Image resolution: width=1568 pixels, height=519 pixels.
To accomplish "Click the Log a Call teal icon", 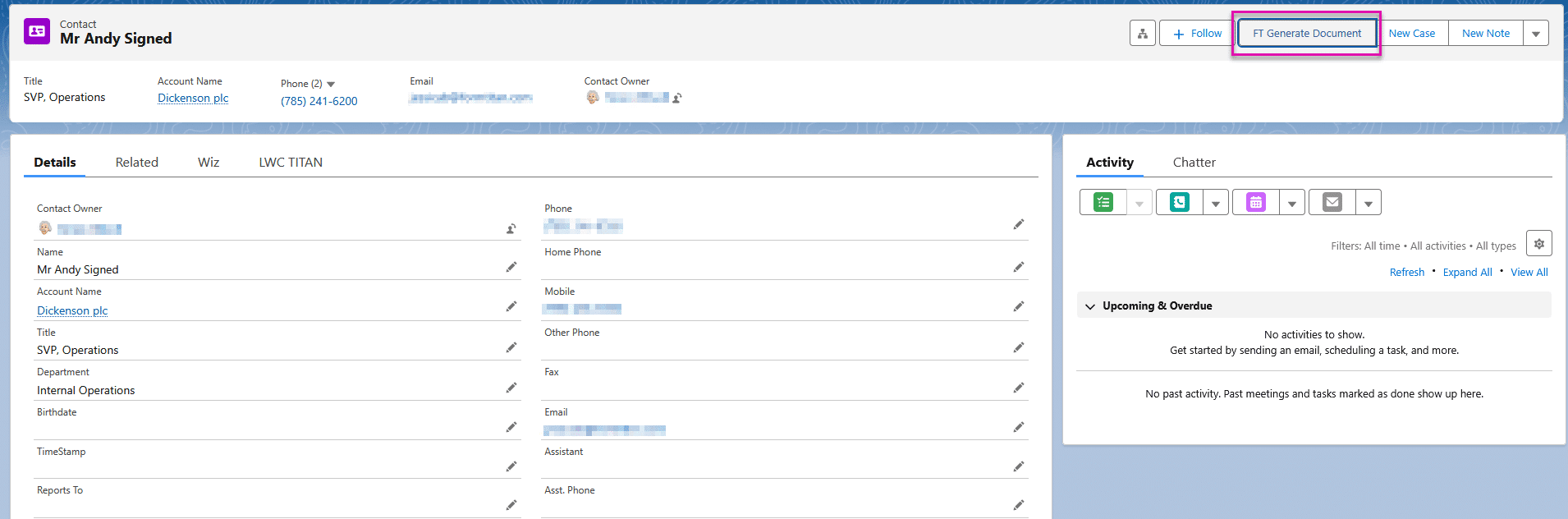I will coord(1180,202).
